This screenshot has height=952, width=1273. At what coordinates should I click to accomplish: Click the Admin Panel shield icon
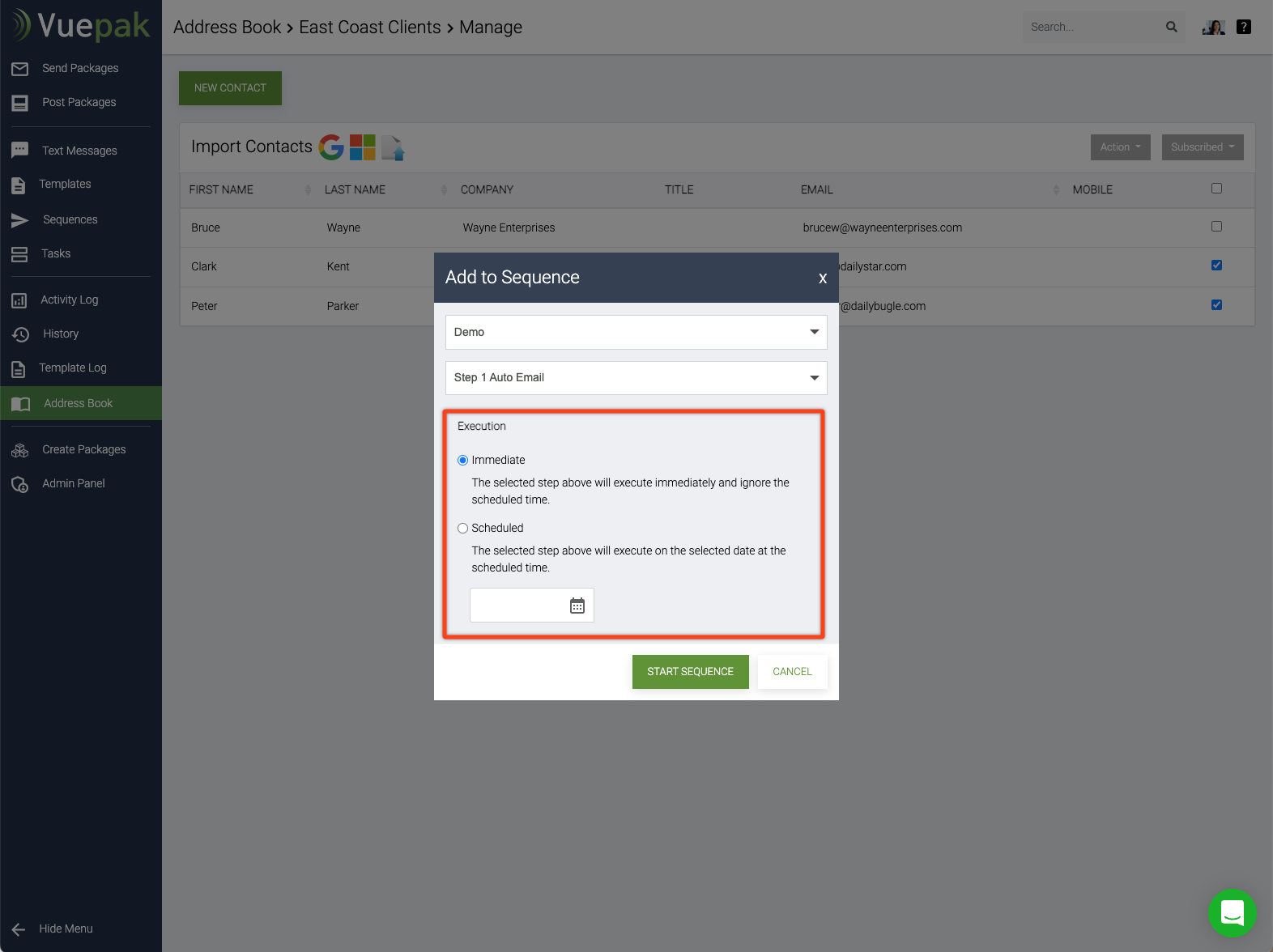pos(20,484)
